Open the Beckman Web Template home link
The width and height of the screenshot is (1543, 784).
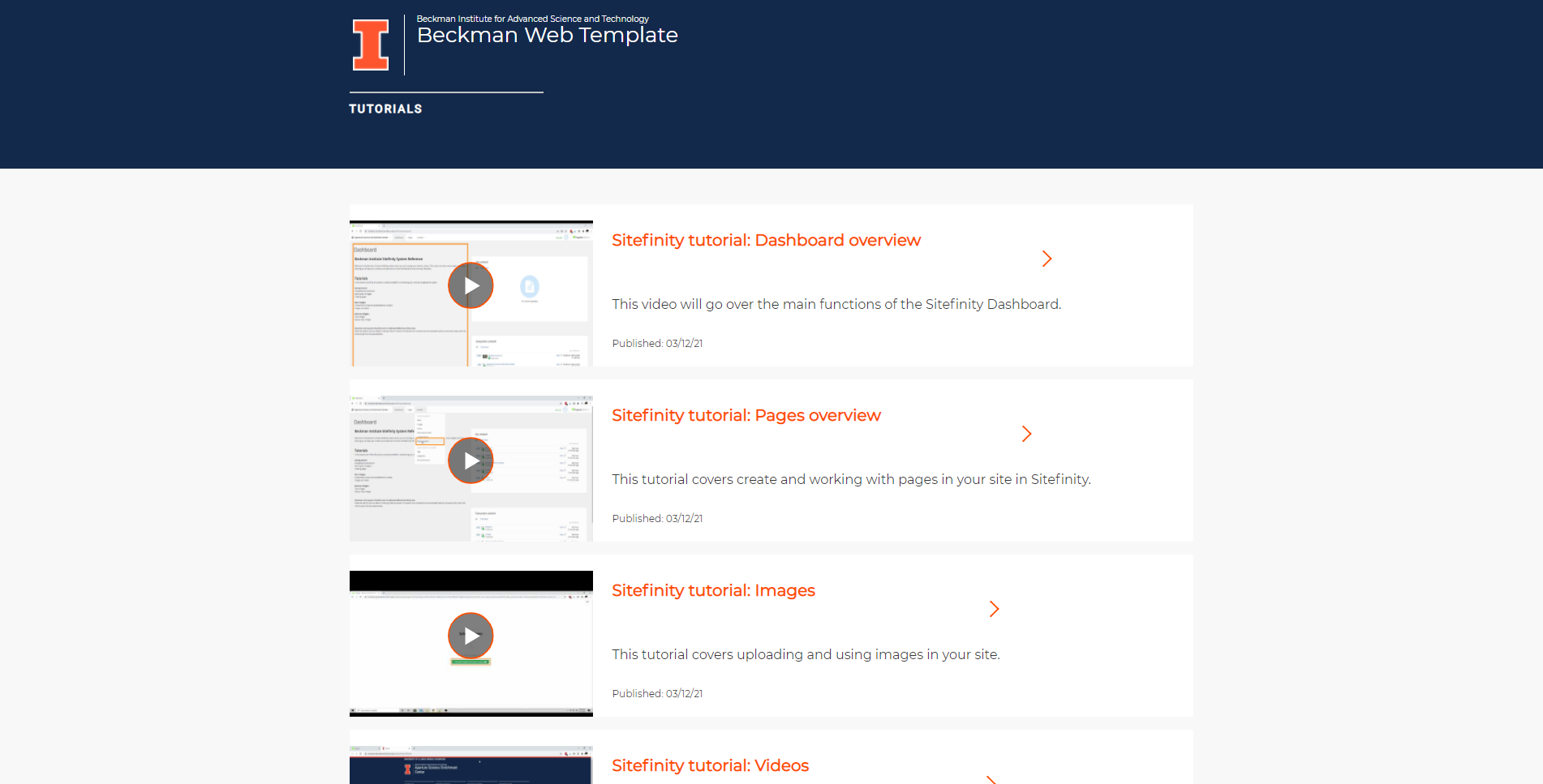[x=547, y=35]
